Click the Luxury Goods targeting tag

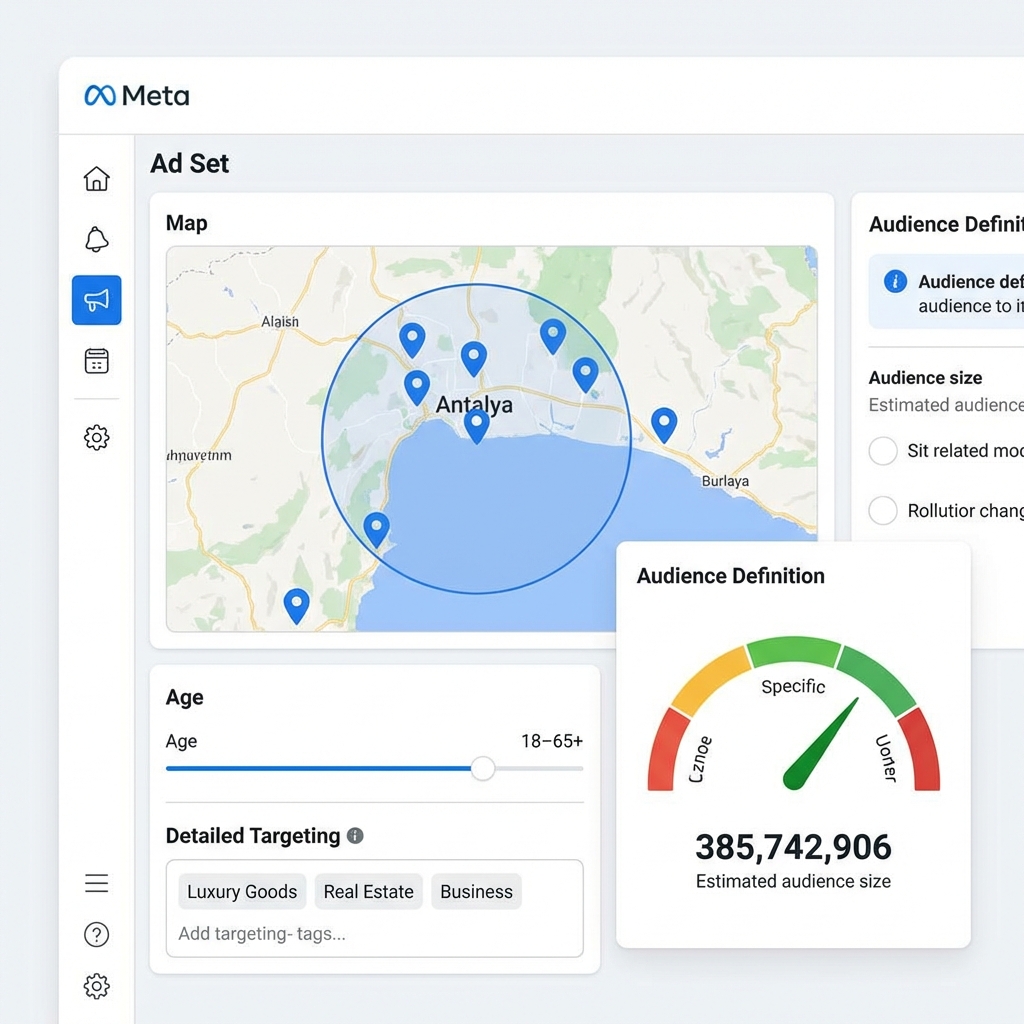click(242, 892)
